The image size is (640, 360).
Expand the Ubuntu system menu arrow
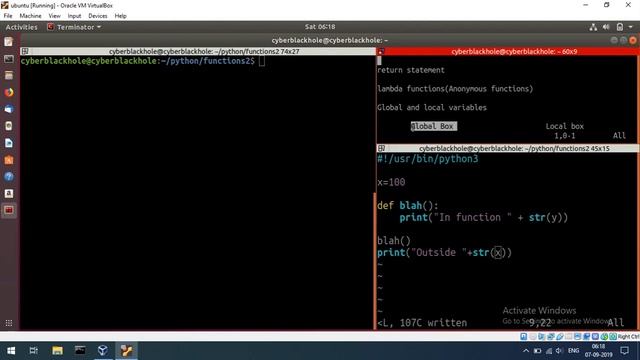[x=631, y=27]
